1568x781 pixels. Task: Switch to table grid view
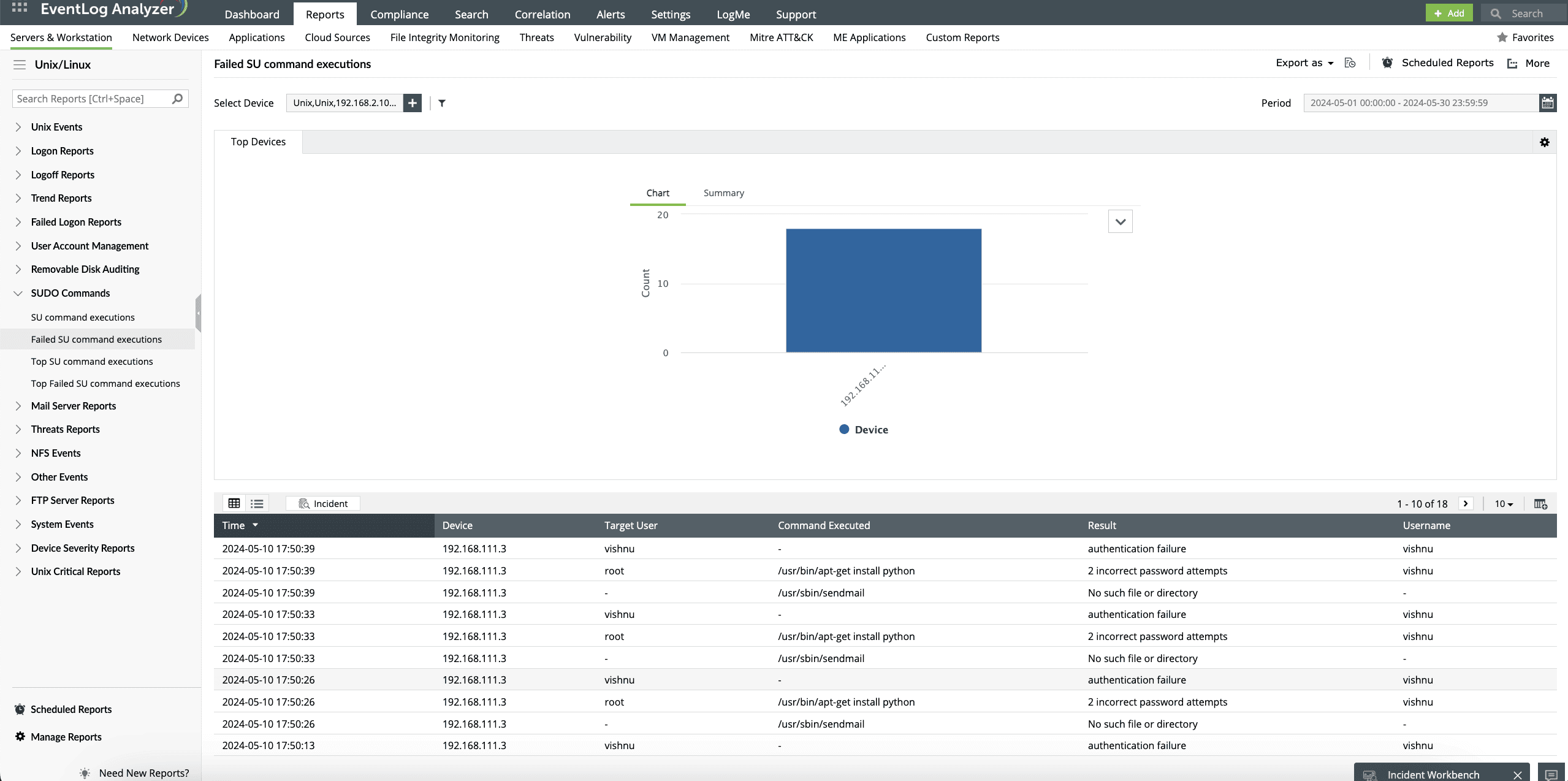point(234,503)
